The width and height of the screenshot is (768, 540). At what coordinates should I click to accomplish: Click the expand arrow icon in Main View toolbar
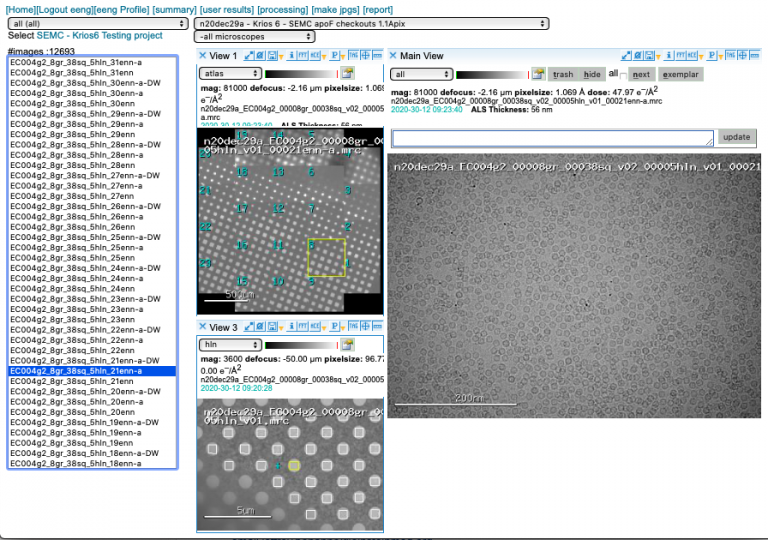[626, 55]
